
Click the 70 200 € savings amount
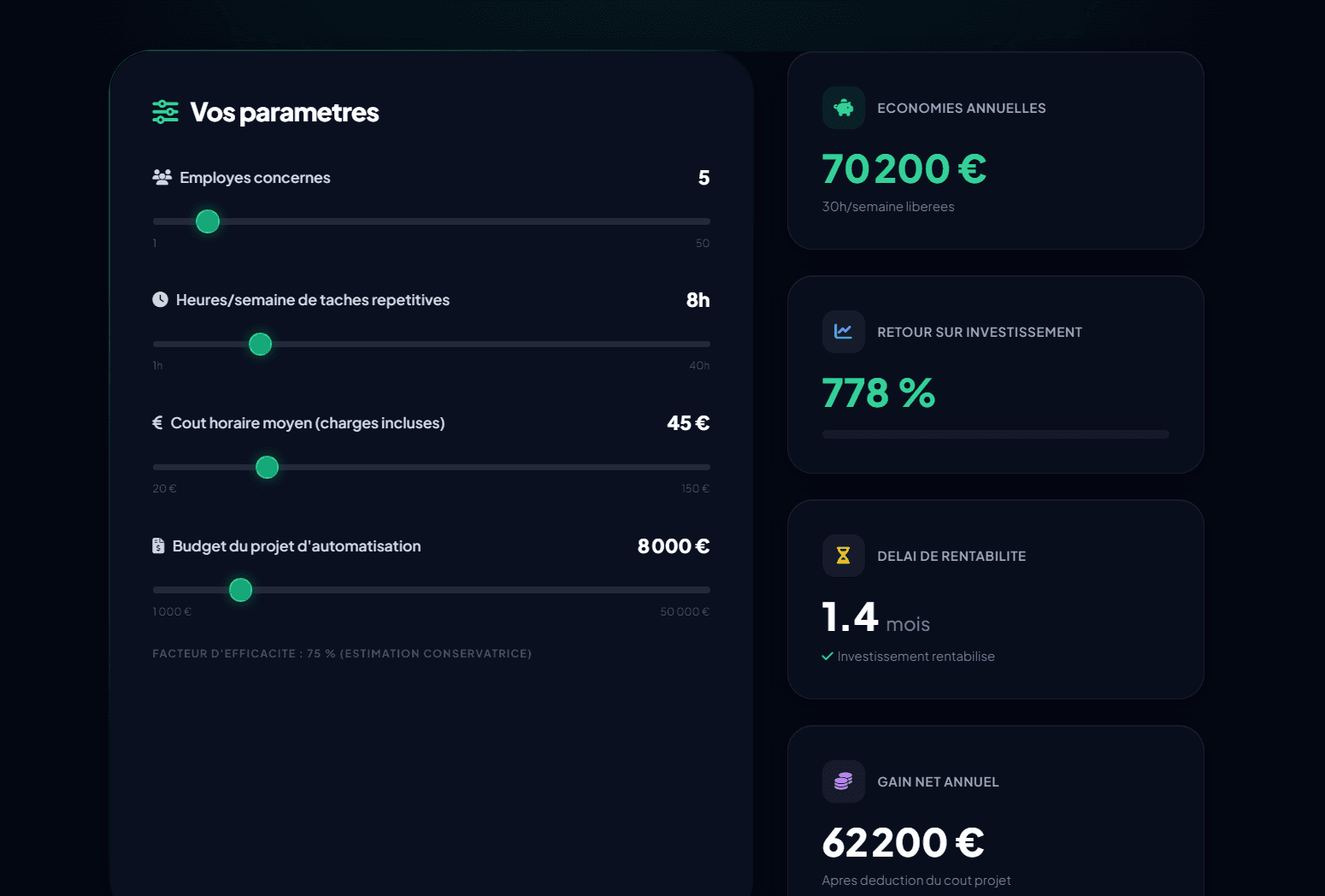903,168
